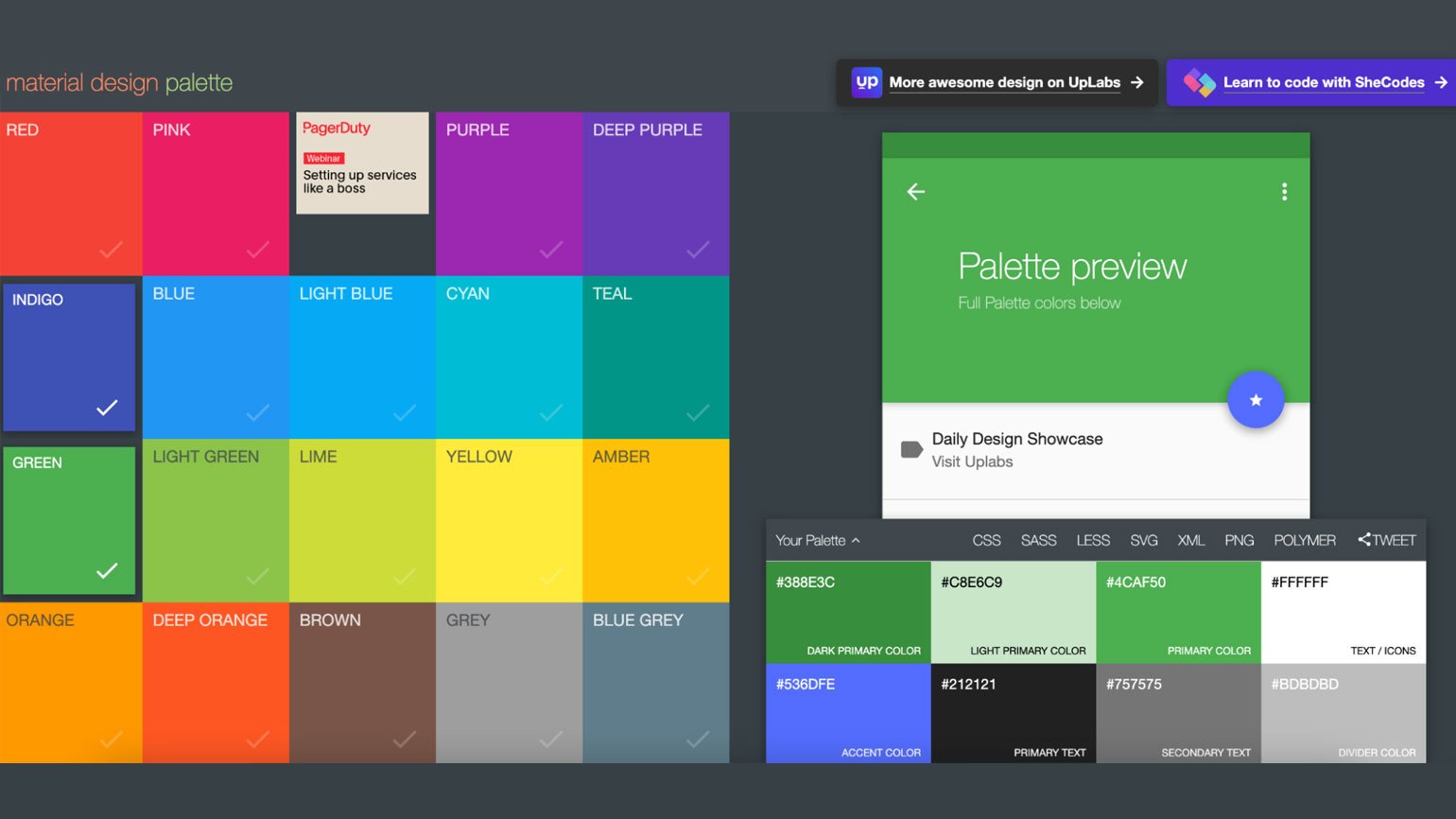
Task: Click the label tag icon beside Daily Design Showcase
Action: click(x=911, y=449)
